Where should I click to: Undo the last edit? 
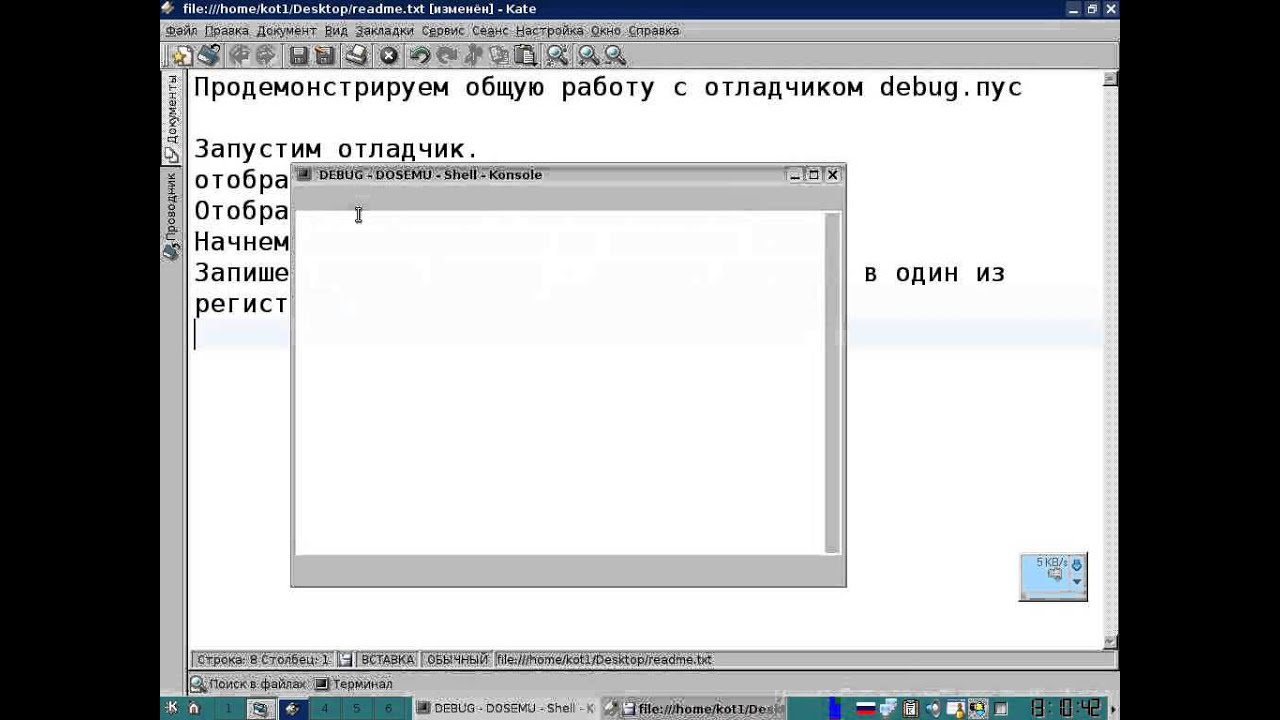(x=421, y=56)
